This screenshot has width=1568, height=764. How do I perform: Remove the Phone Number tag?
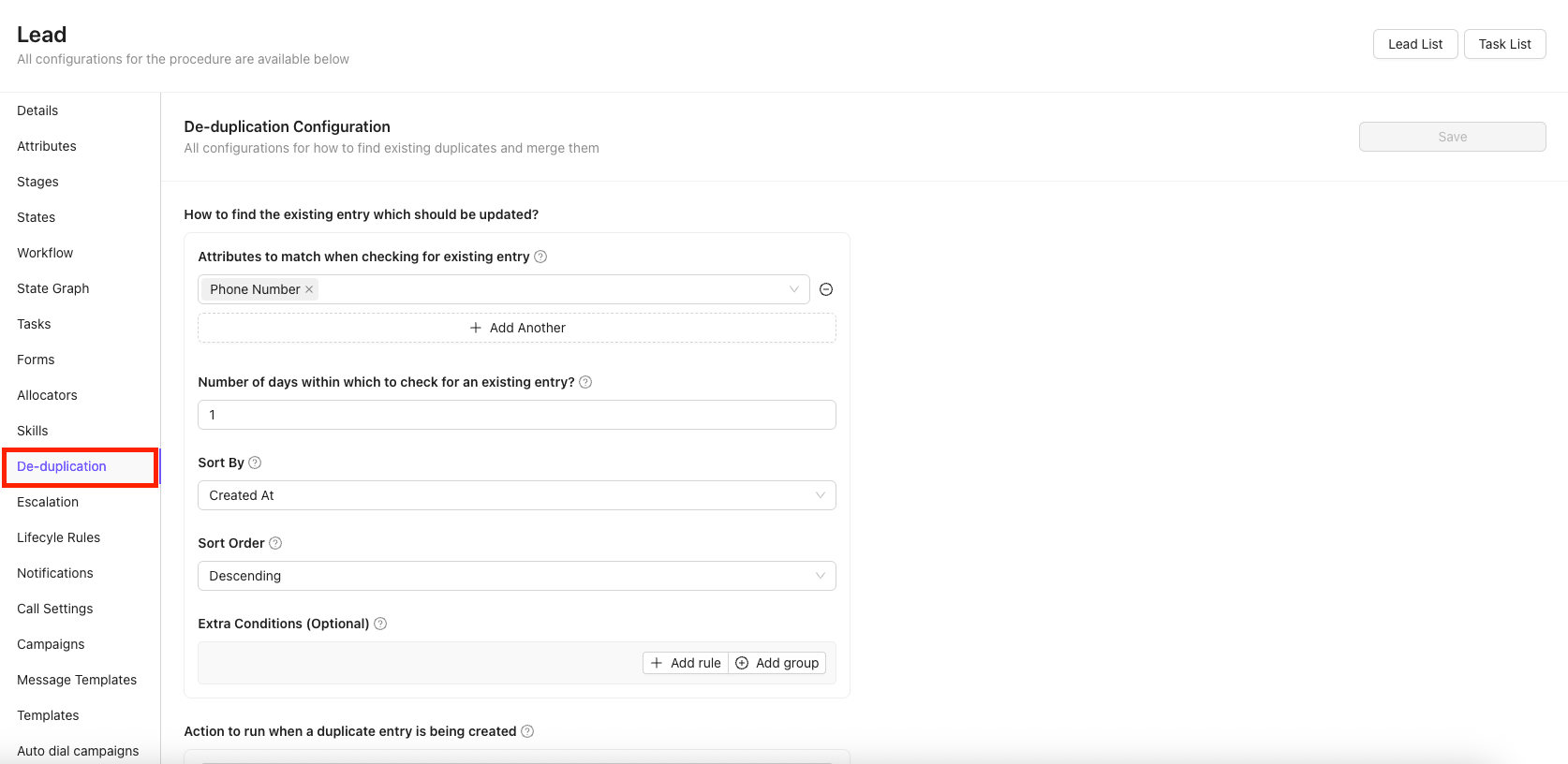click(x=309, y=289)
